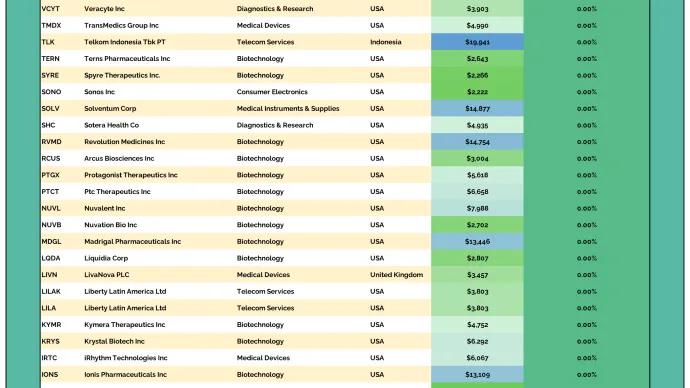
Task: Select Protagonist Therapeutics Inc name
Action: pos(131,175)
